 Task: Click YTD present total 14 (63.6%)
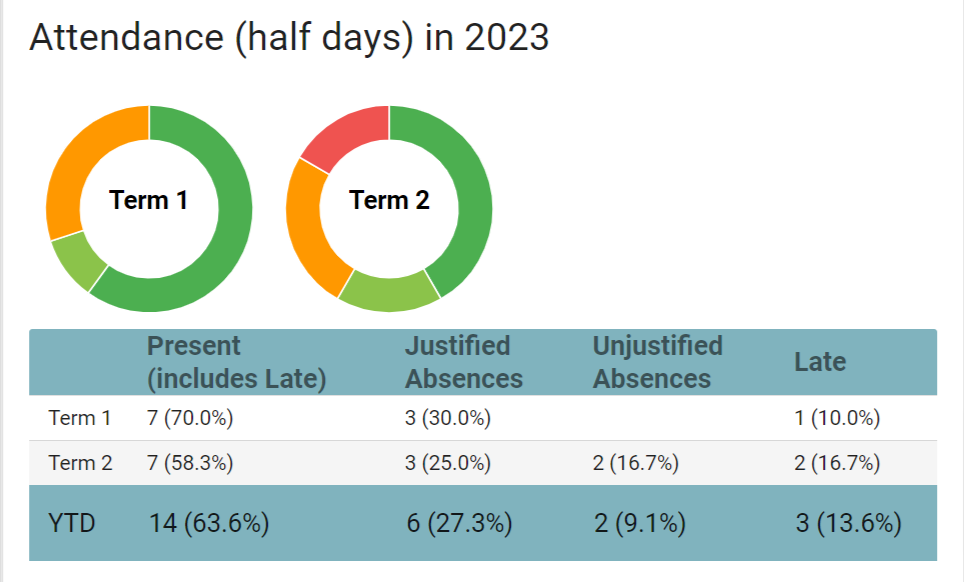209,522
